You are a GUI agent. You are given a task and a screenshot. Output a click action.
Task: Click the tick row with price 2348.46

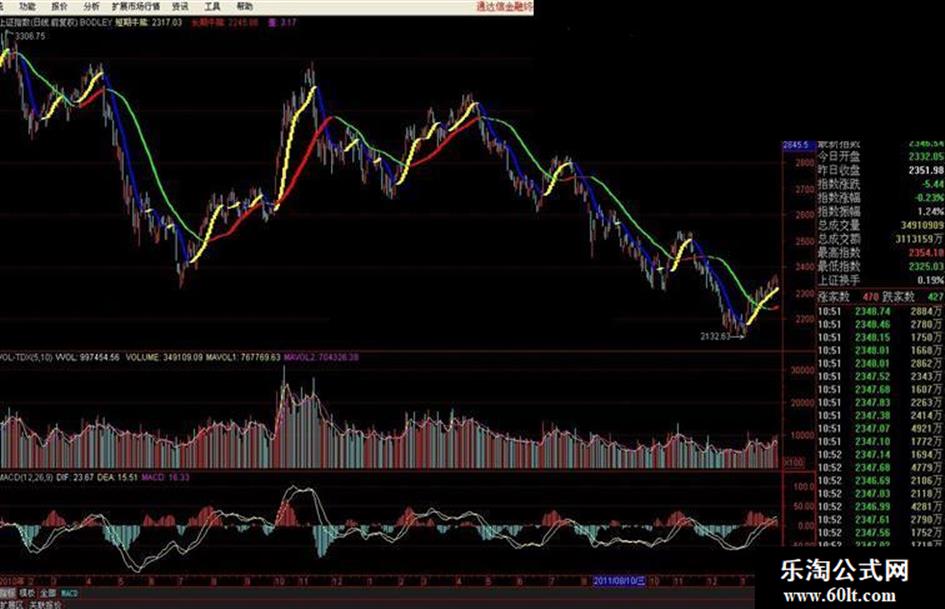pos(881,325)
